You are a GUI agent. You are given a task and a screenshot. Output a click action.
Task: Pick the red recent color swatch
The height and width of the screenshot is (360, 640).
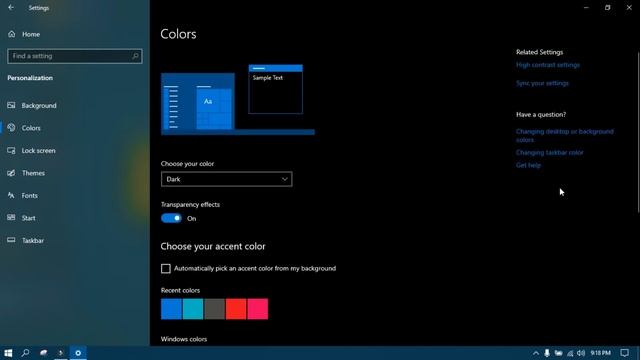pyautogui.click(x=236, y=309)
